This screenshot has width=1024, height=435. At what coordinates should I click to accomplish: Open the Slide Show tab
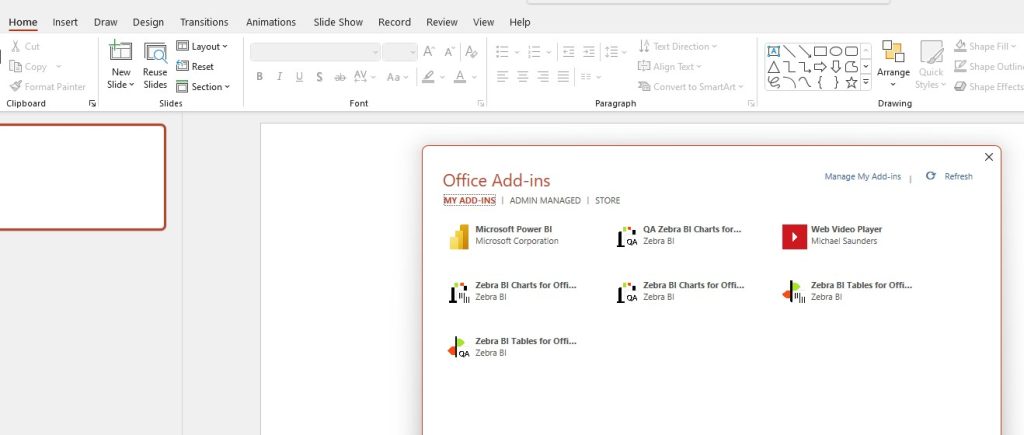338,22
